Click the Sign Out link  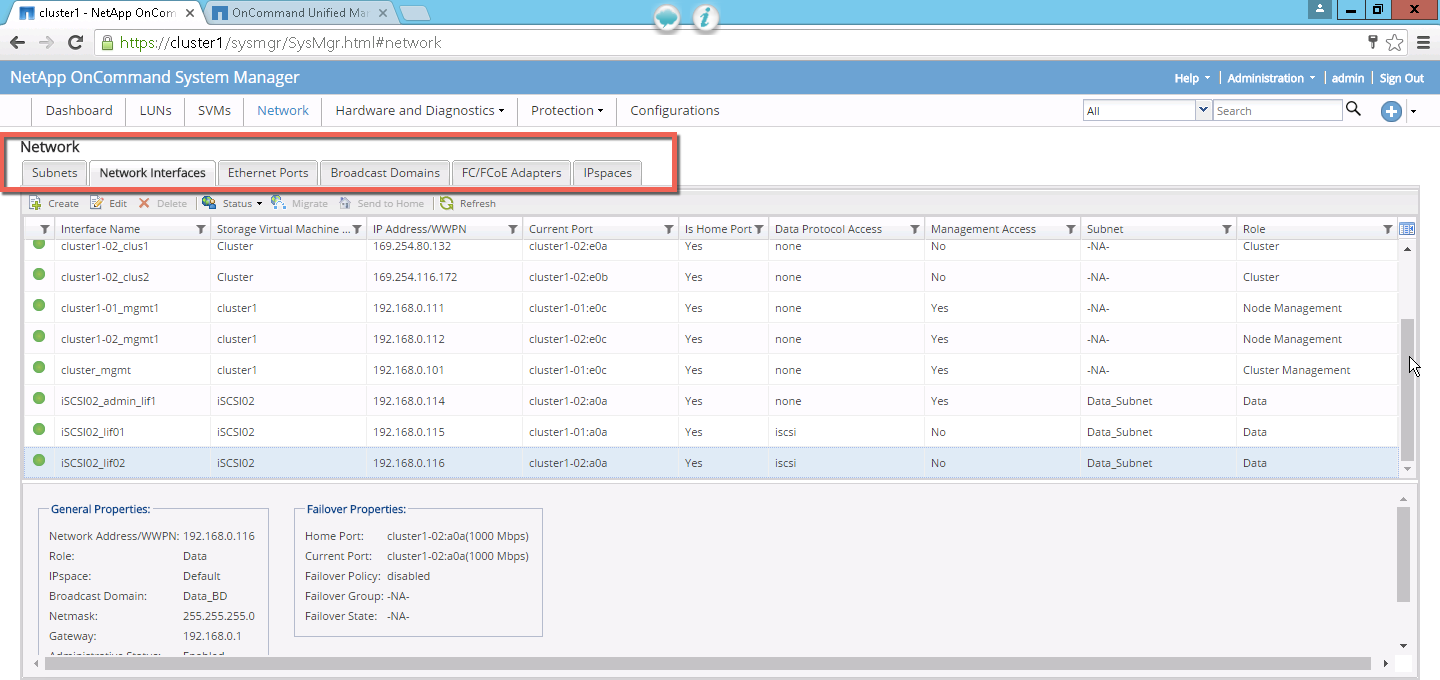[1401, 78]
